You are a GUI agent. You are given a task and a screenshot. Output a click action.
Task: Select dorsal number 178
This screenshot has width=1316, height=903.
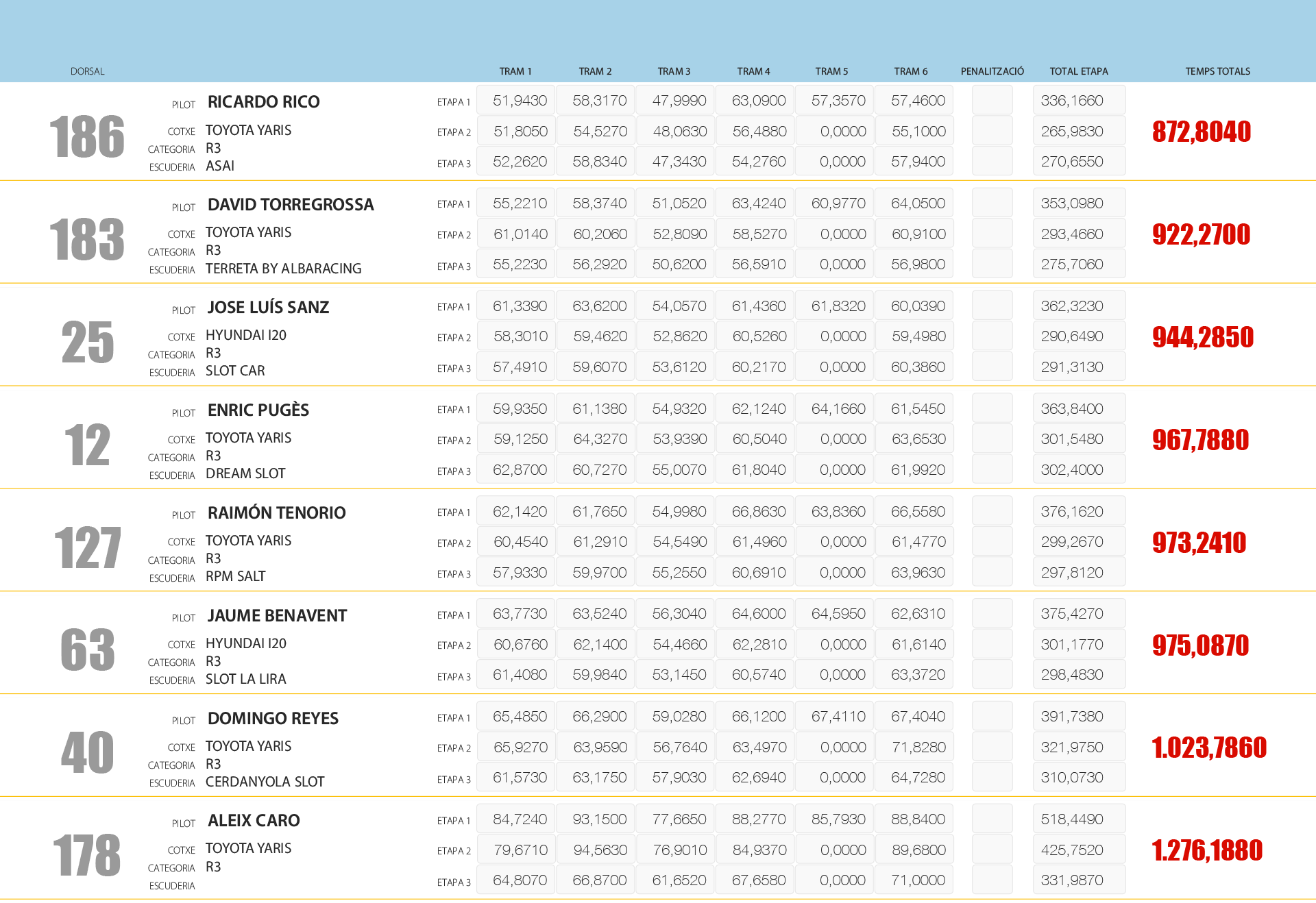[x=87, y=855]
